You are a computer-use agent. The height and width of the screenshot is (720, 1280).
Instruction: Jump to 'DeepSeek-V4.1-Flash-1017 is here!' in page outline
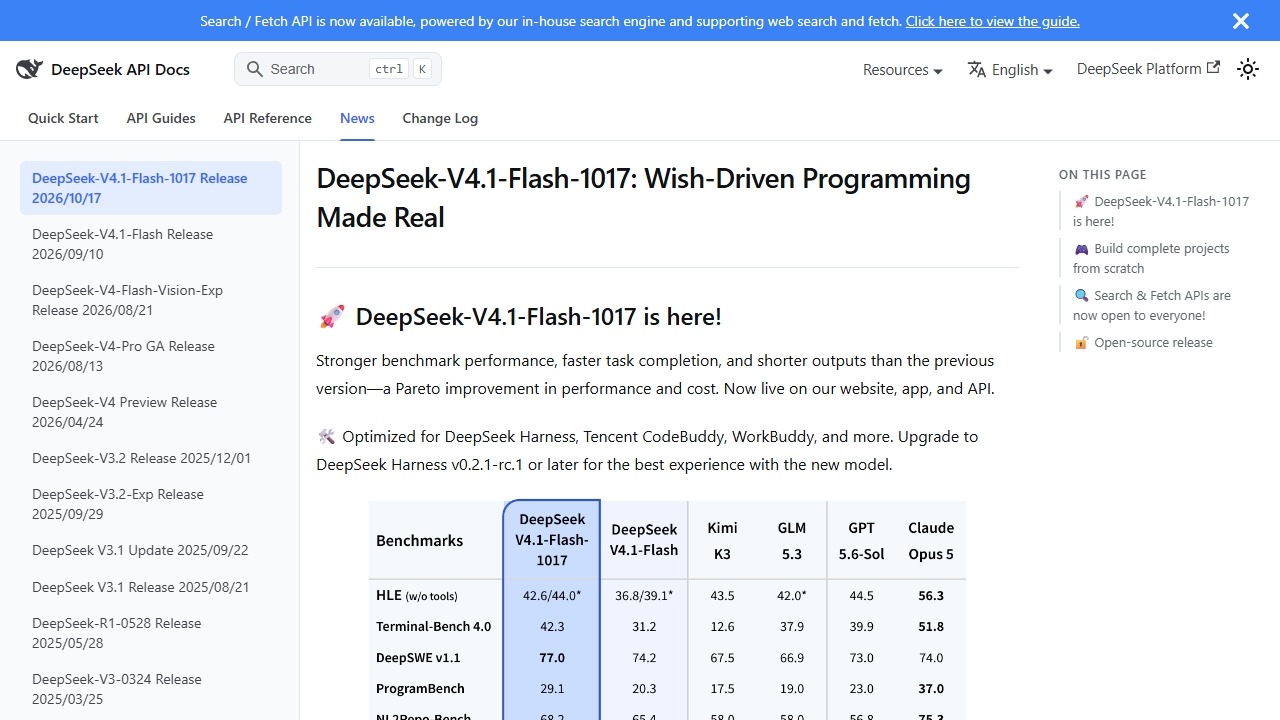[1161, 211]
